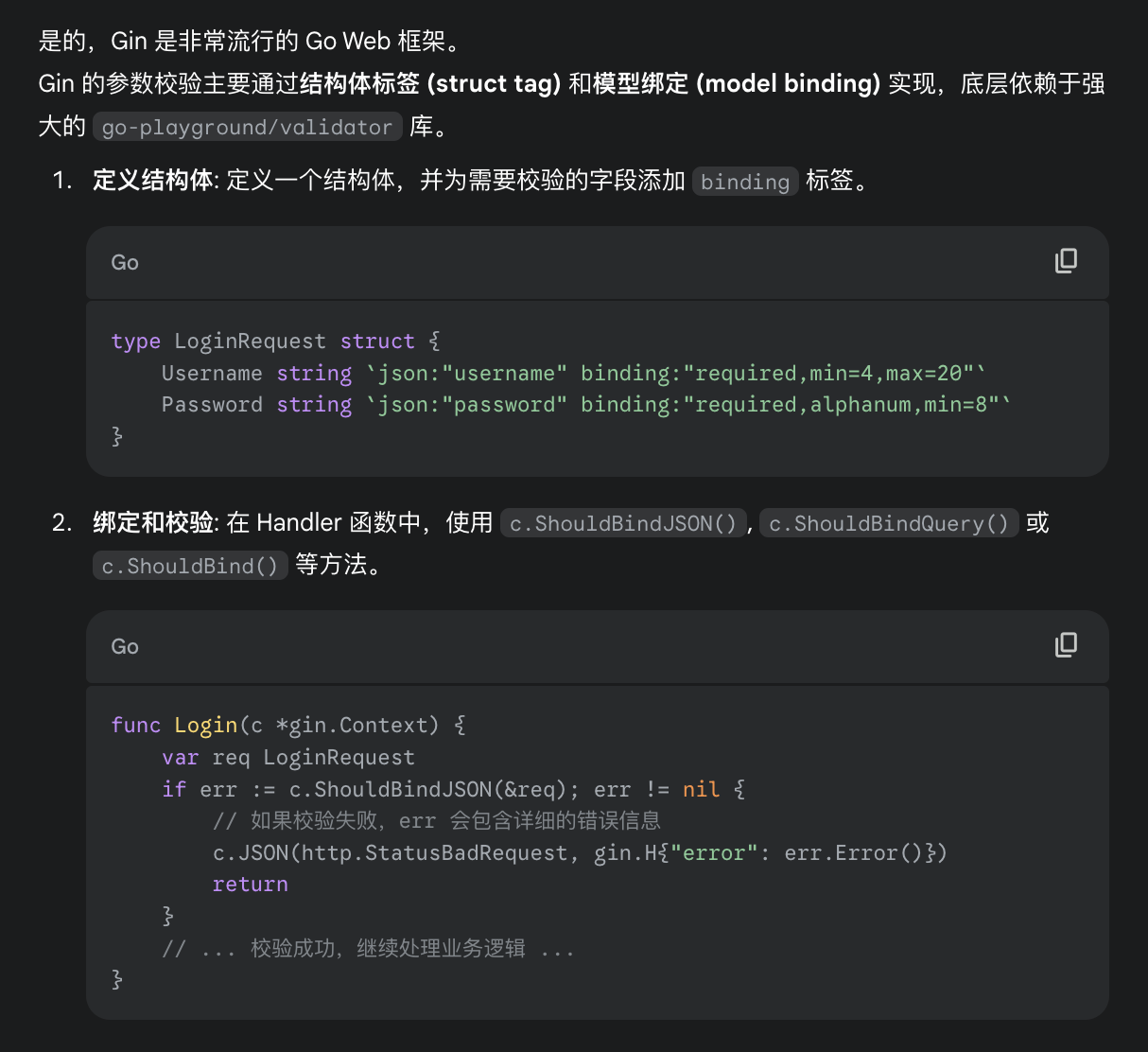1148x1052 pixels.
Task: Click the Go label above the Login function
Action: [125, 647]
